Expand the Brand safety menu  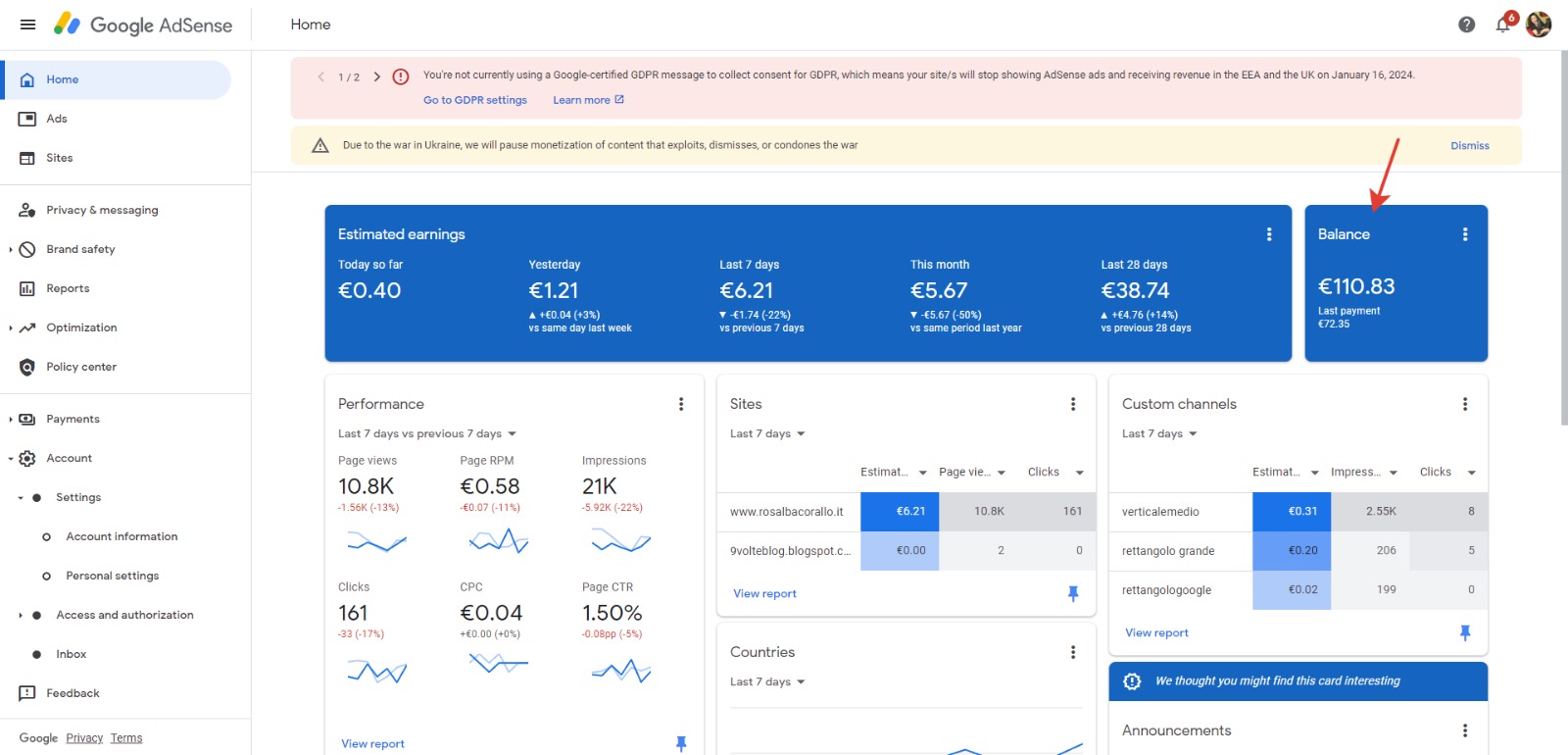tap(10, 249)
